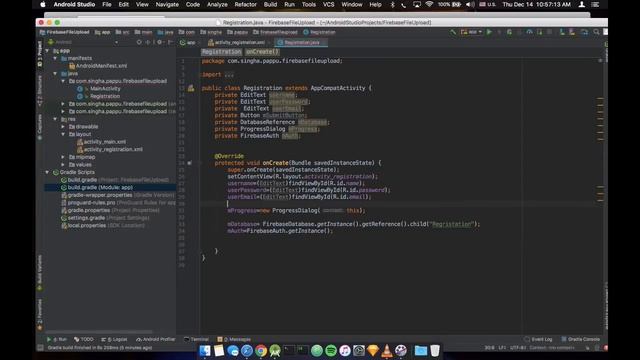
Task: Collapse the java folder node
Action: [55, 73]
